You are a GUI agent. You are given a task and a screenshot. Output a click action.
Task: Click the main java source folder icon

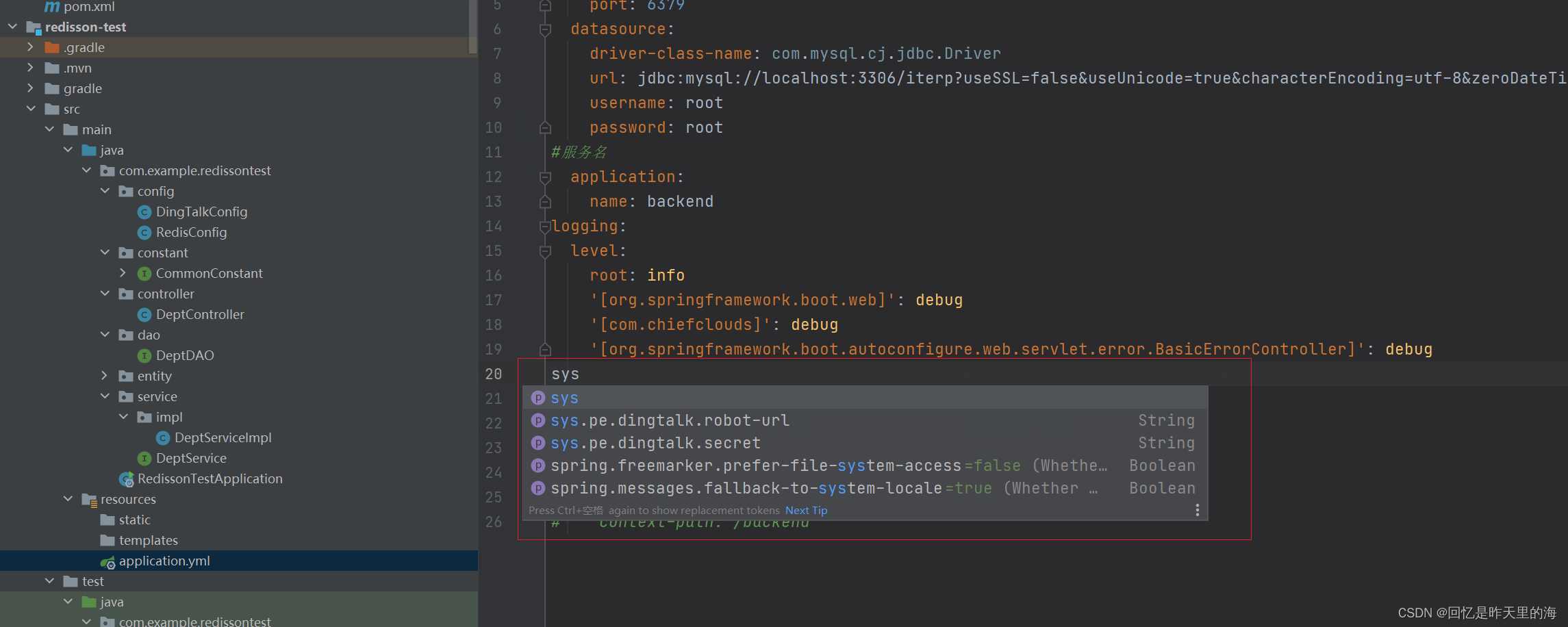coord(89,150)
